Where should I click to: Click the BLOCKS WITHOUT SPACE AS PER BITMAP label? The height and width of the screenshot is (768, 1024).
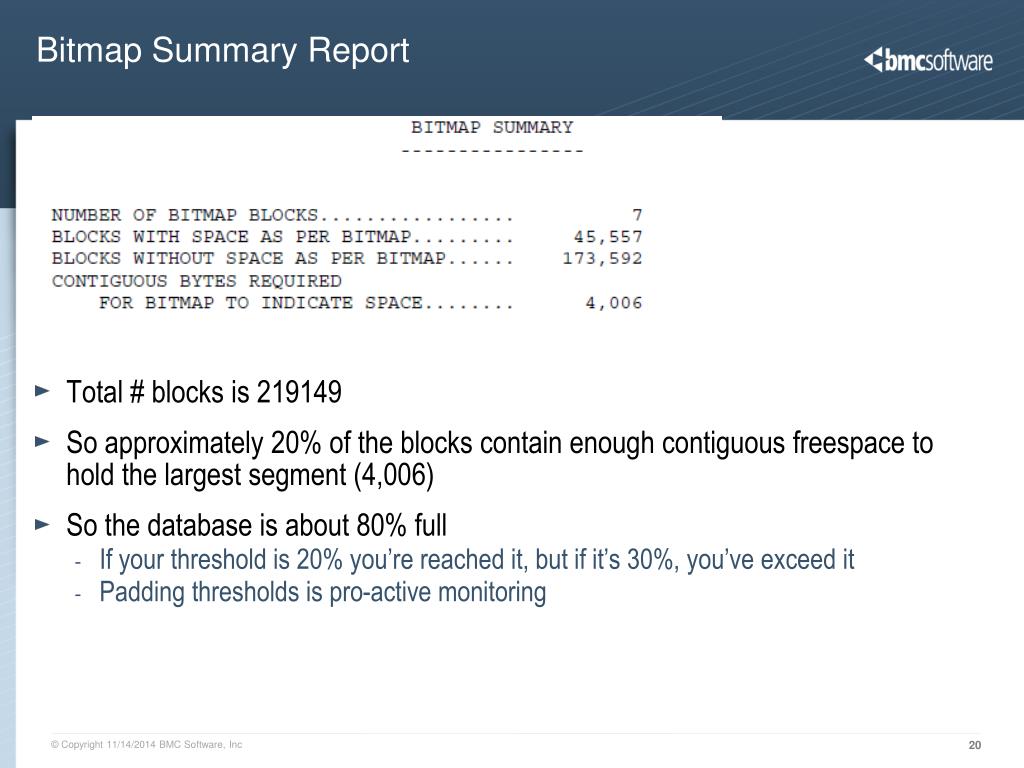(249, 259)
